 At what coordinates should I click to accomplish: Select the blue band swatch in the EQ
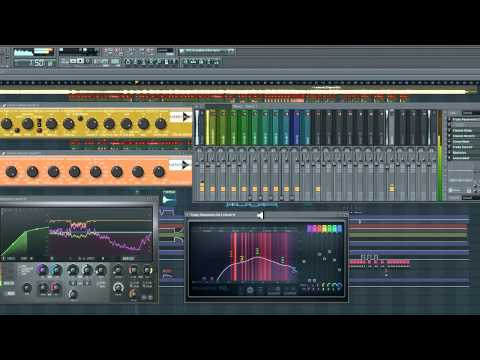click(339, 228)
